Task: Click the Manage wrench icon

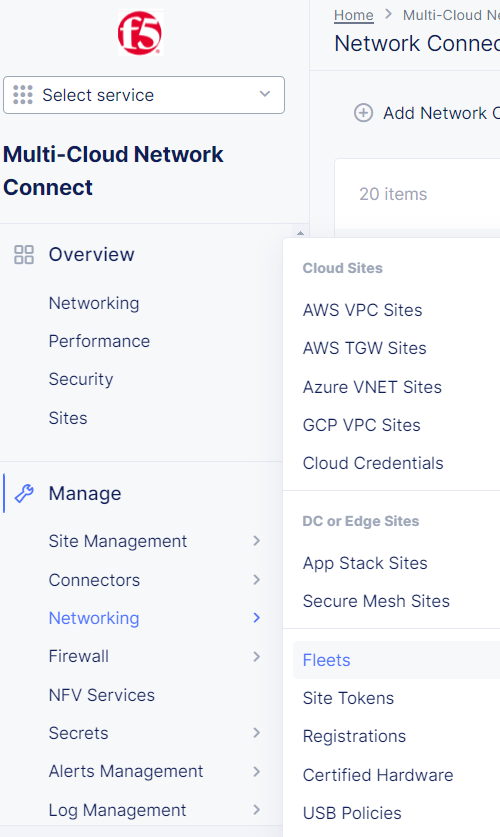Action: click(24, 493)
